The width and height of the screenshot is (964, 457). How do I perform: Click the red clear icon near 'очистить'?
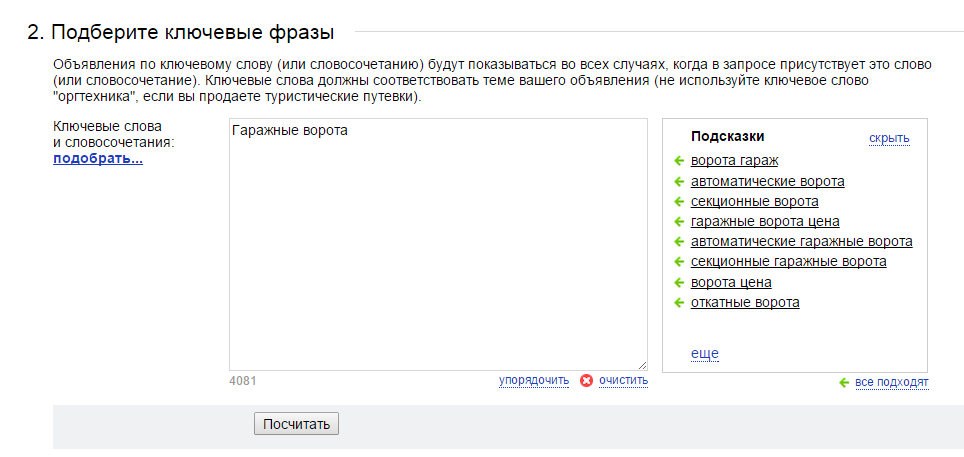587,381
